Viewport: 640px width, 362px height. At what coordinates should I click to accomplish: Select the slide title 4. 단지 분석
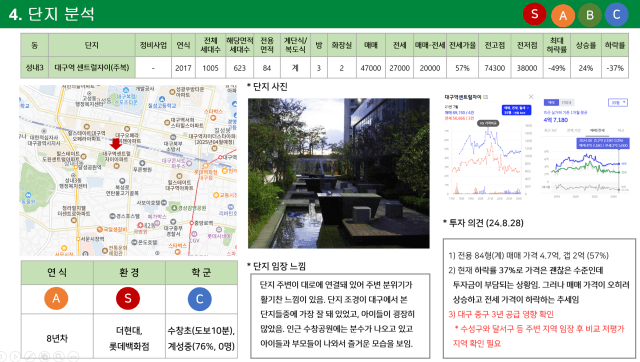pyautogui.click(x=52, y=14)
